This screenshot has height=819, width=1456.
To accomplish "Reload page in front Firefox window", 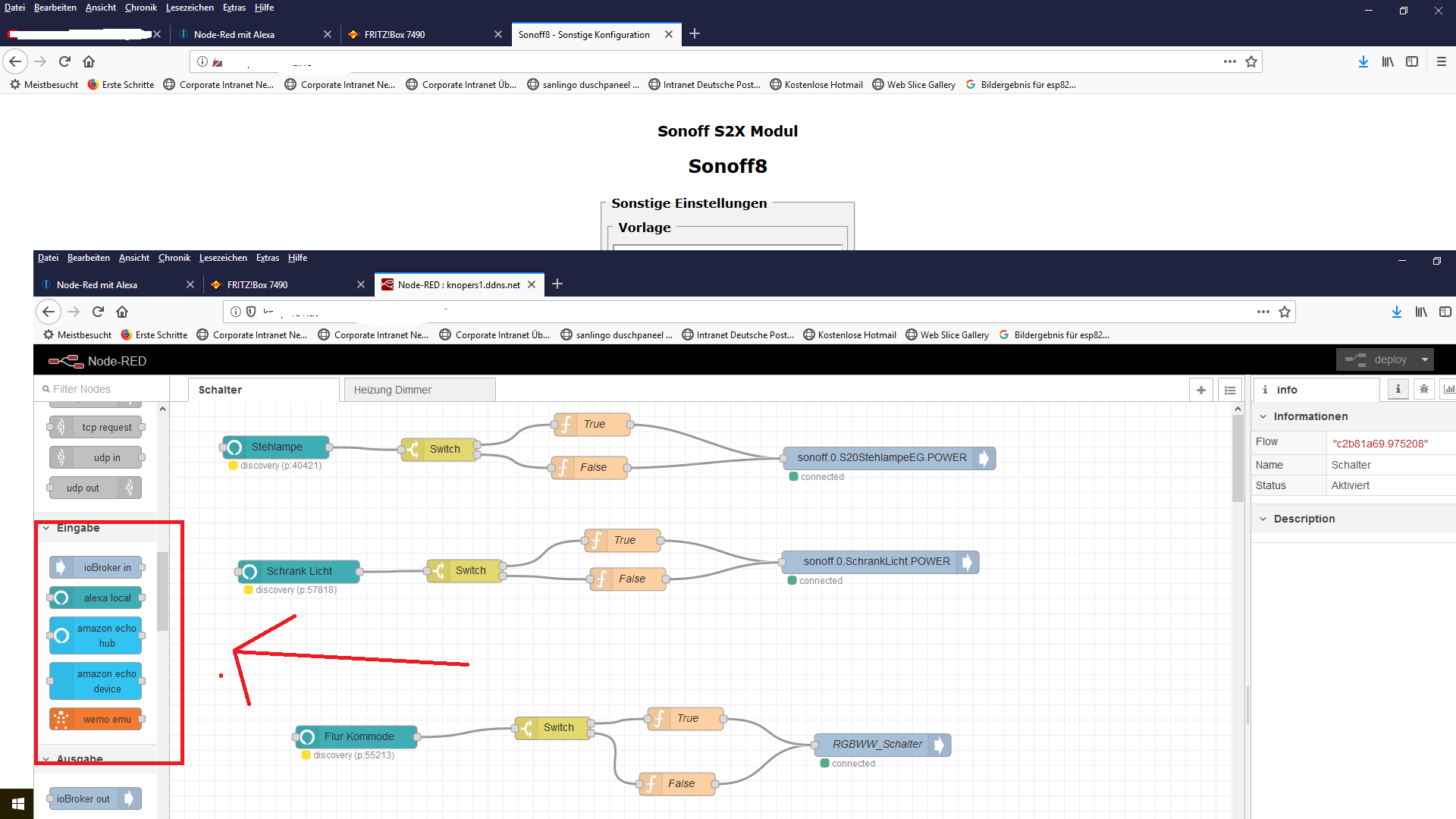I will [x=98, y=312].
